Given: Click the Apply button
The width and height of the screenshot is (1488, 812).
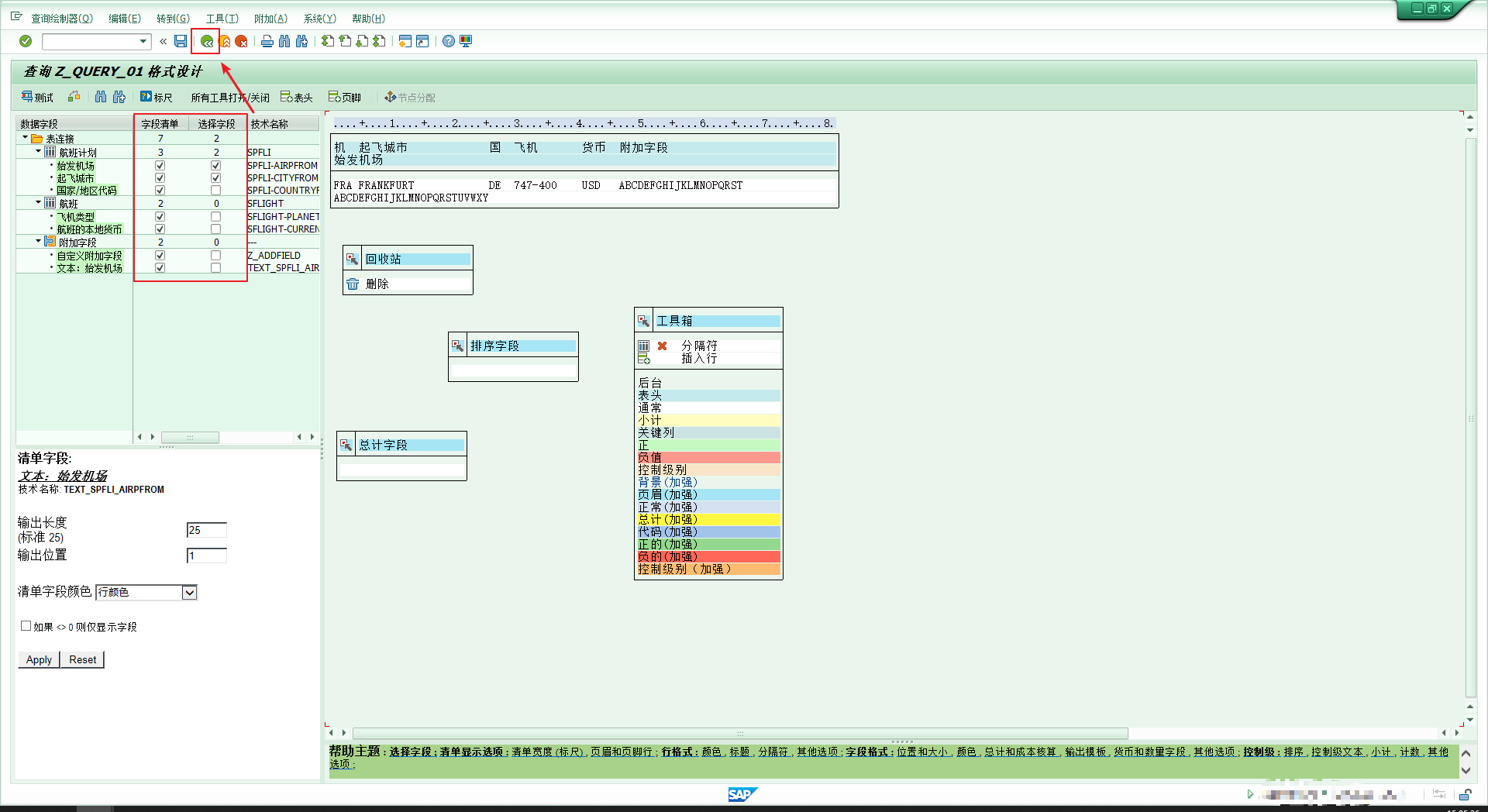Looking at the screenshot, I should [39, 659].
